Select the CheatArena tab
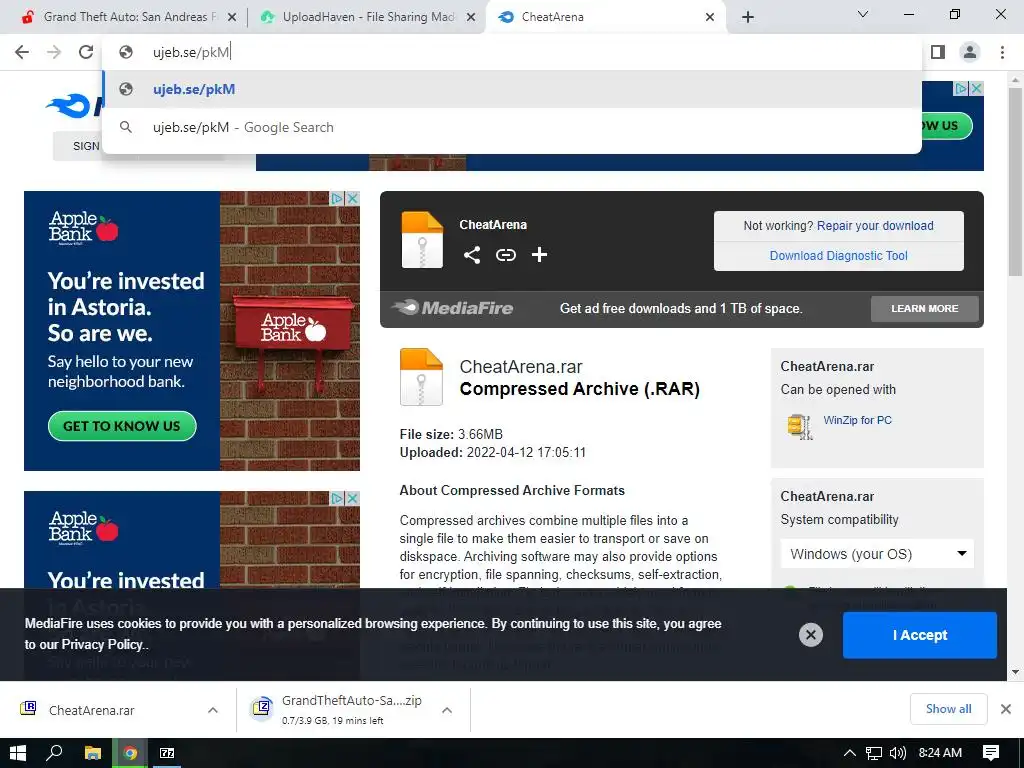 604,17
